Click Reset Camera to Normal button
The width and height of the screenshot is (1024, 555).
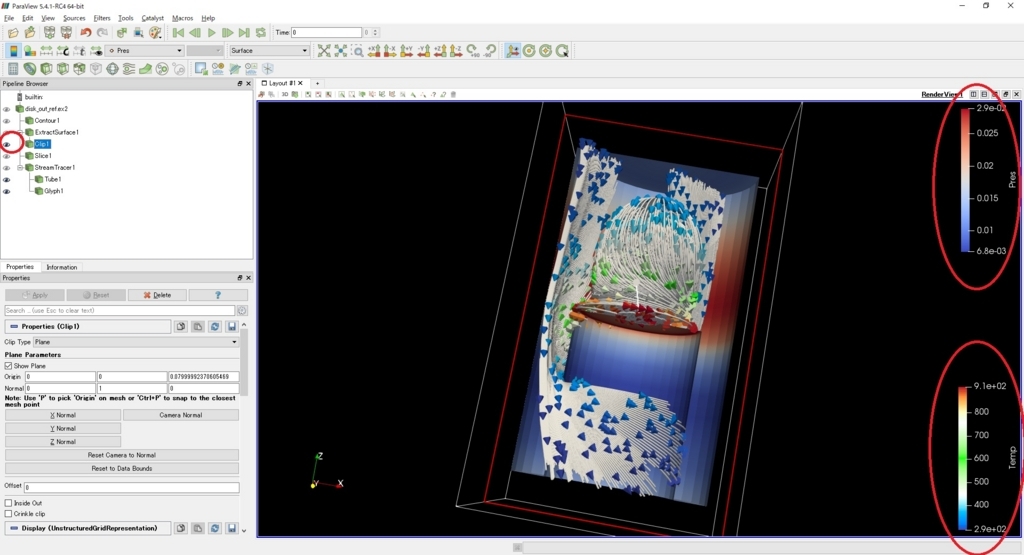pyautogui.click(x=122, y=455)
